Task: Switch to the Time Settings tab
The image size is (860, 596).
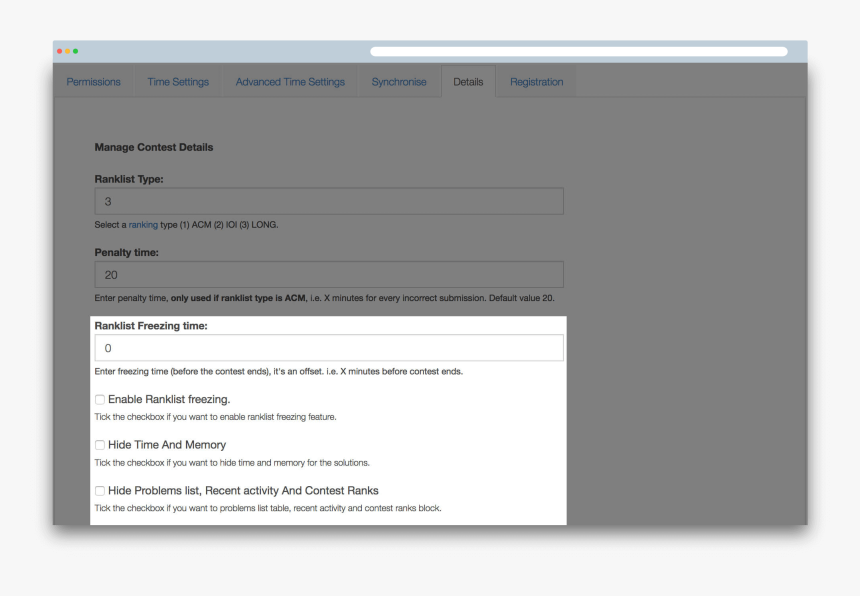Action: [178, 82]
